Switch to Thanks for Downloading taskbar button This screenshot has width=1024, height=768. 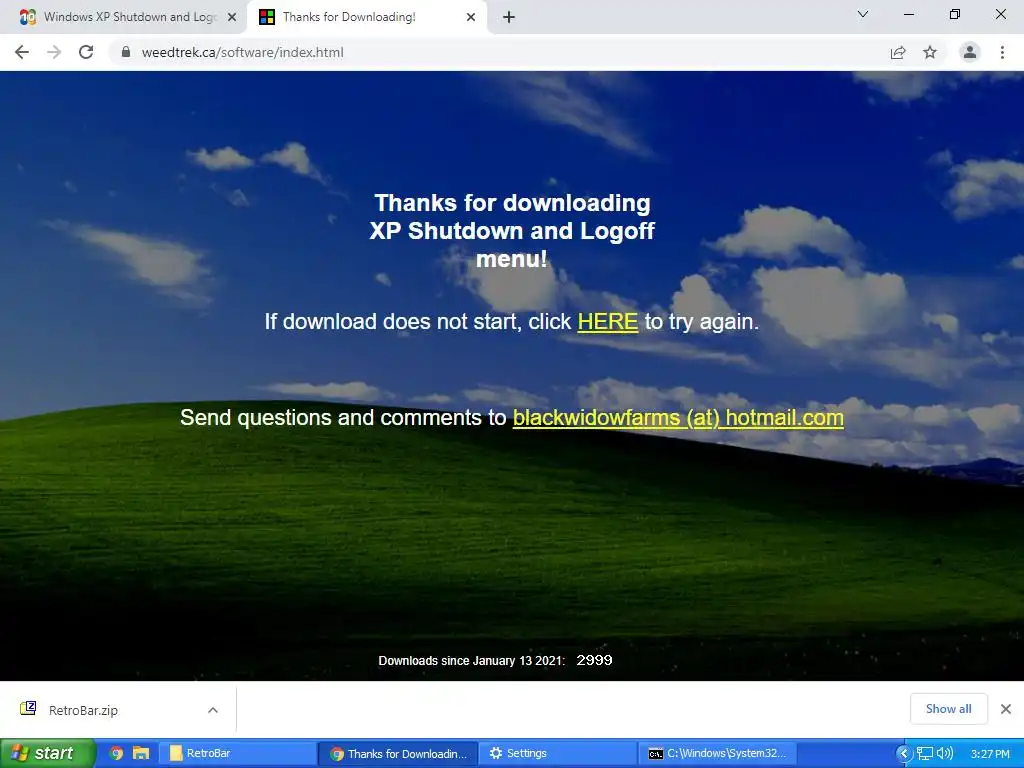point(398,753)
